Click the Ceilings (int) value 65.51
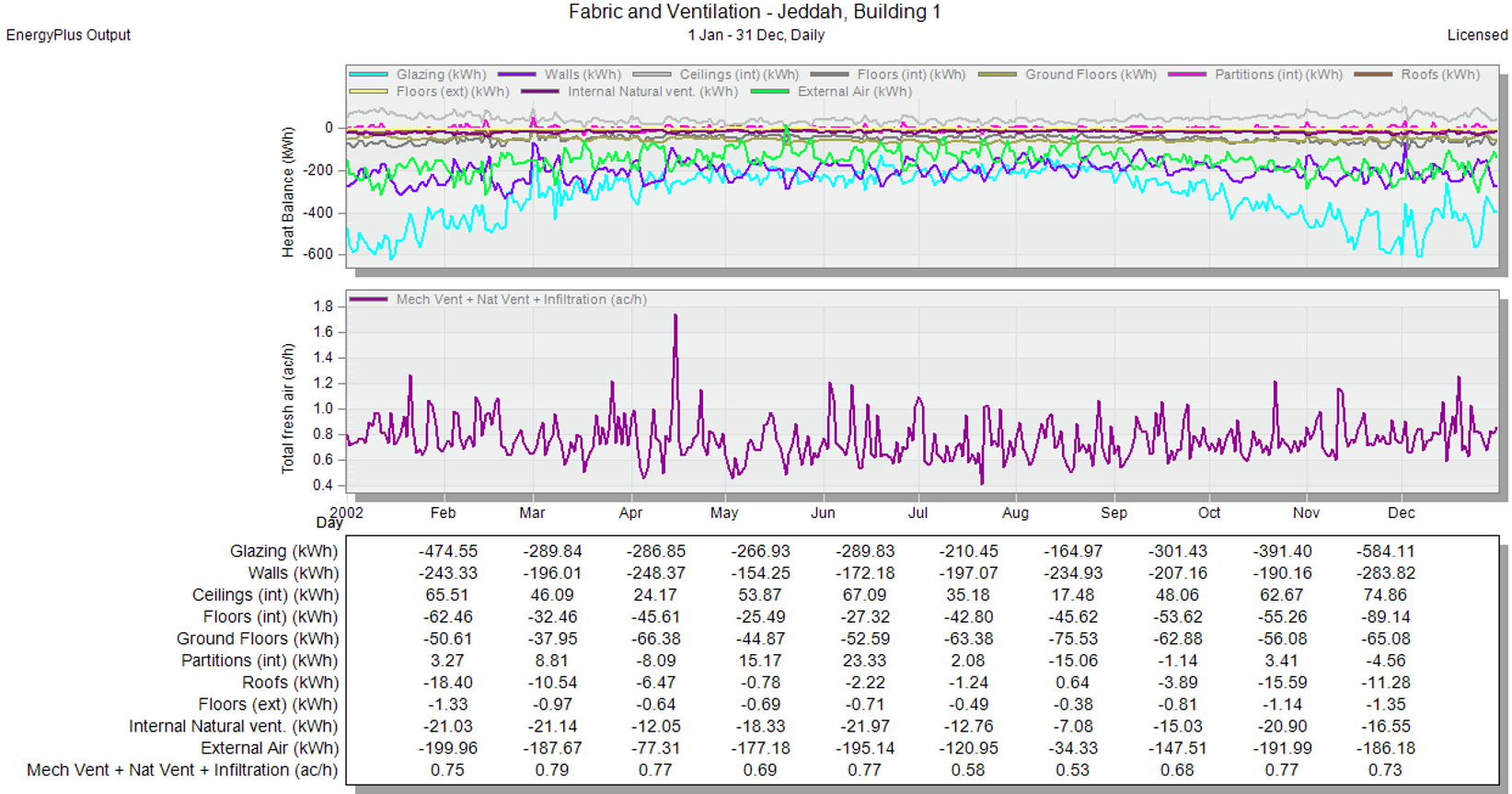The width and height of the screenshot is (1512, 794). coord(446,595)
